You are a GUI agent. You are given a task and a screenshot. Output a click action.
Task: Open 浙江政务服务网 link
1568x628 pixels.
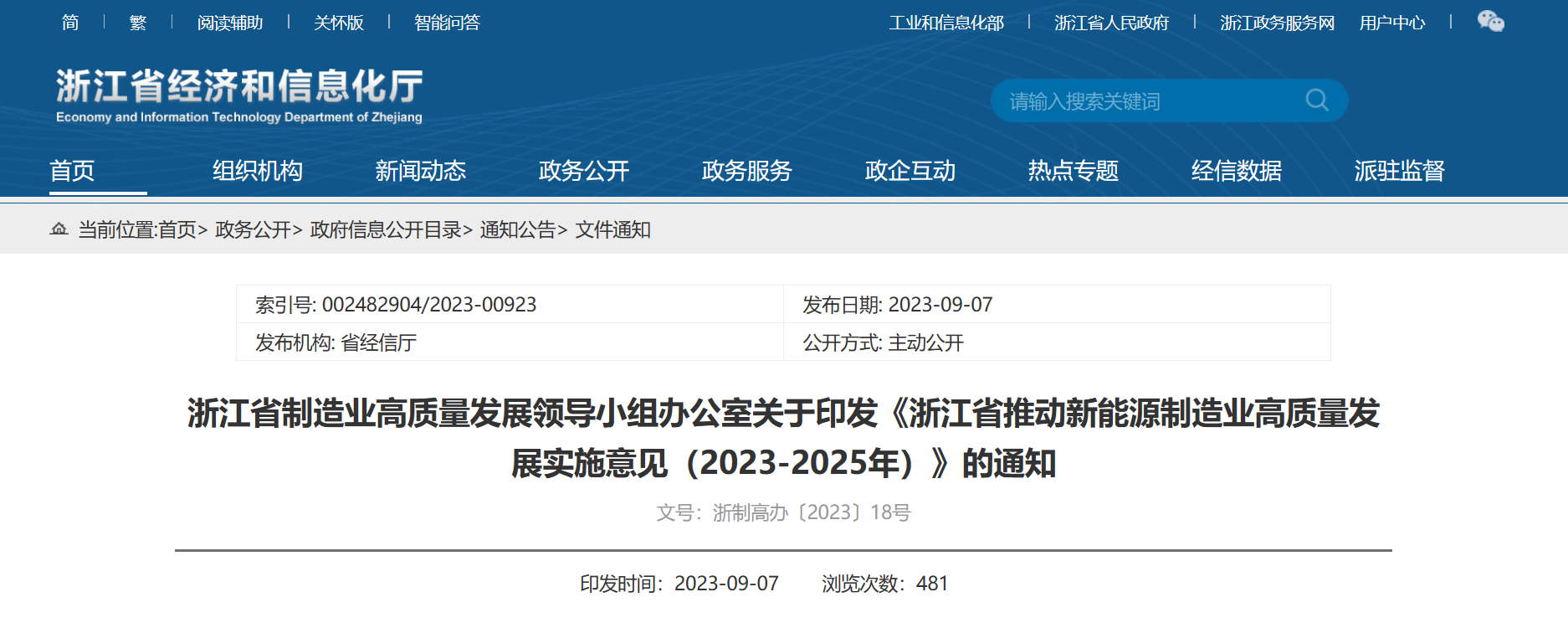[1278, 23]
